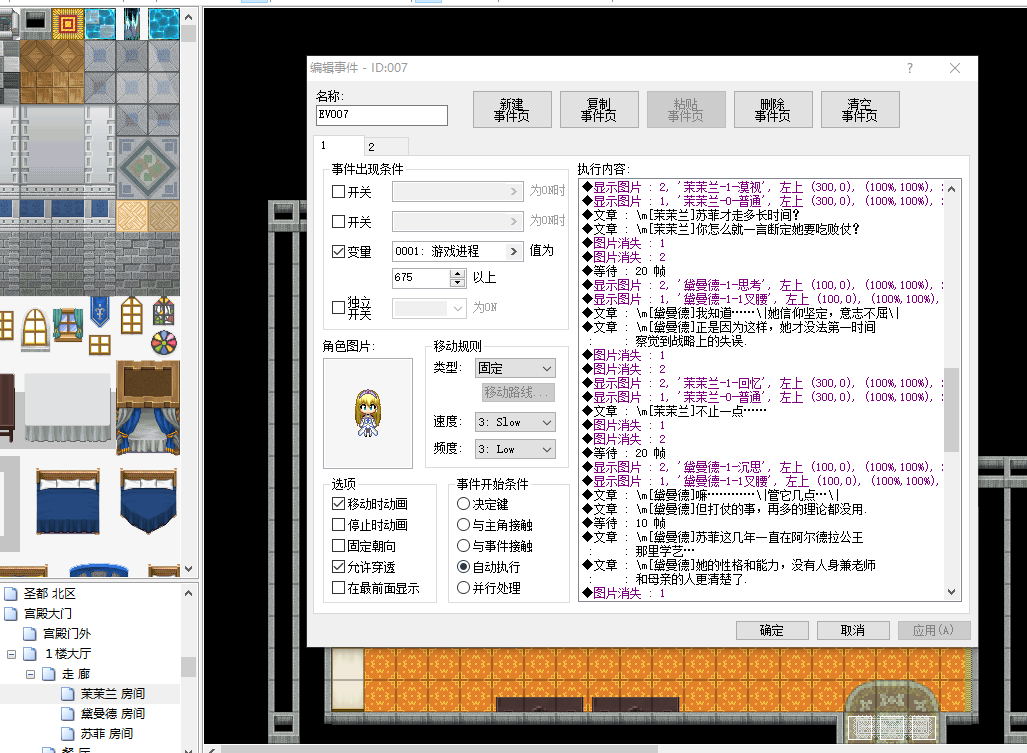Select the rounded blue bed tile
This screenshot has height=753, width=1027.
pos(149,502)
